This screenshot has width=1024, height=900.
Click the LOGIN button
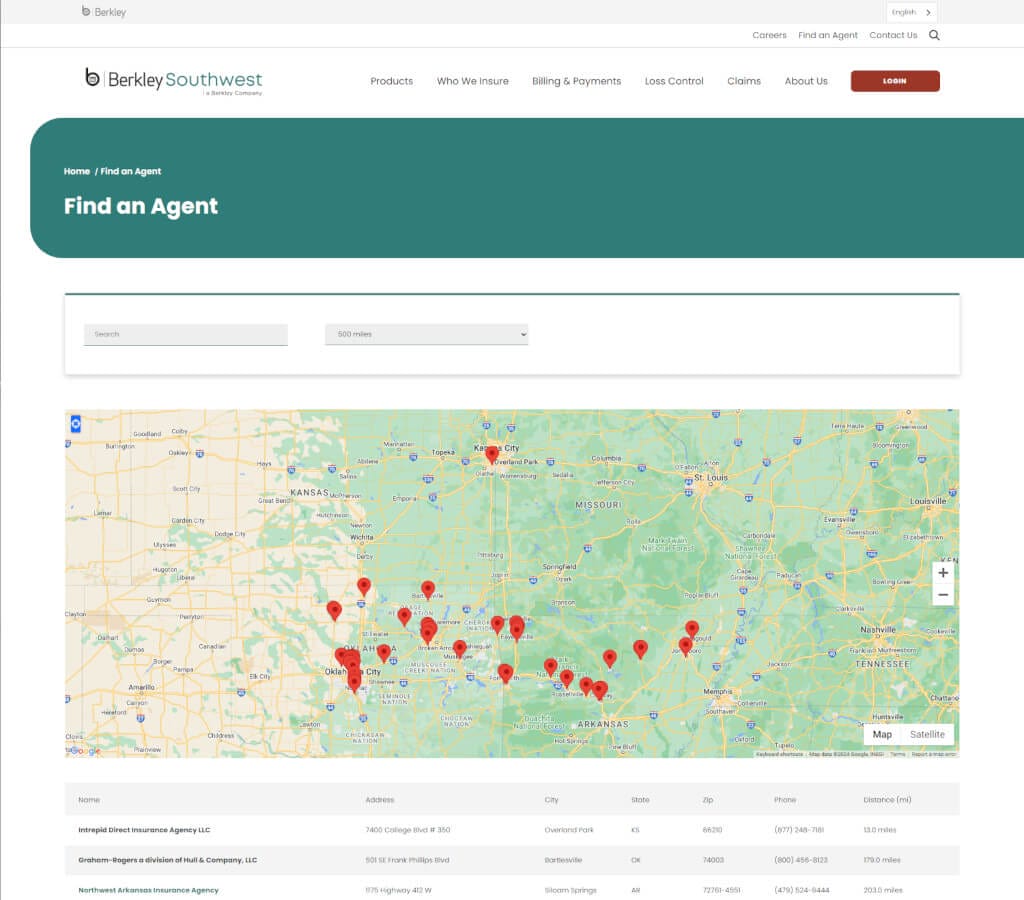point(894,81)
